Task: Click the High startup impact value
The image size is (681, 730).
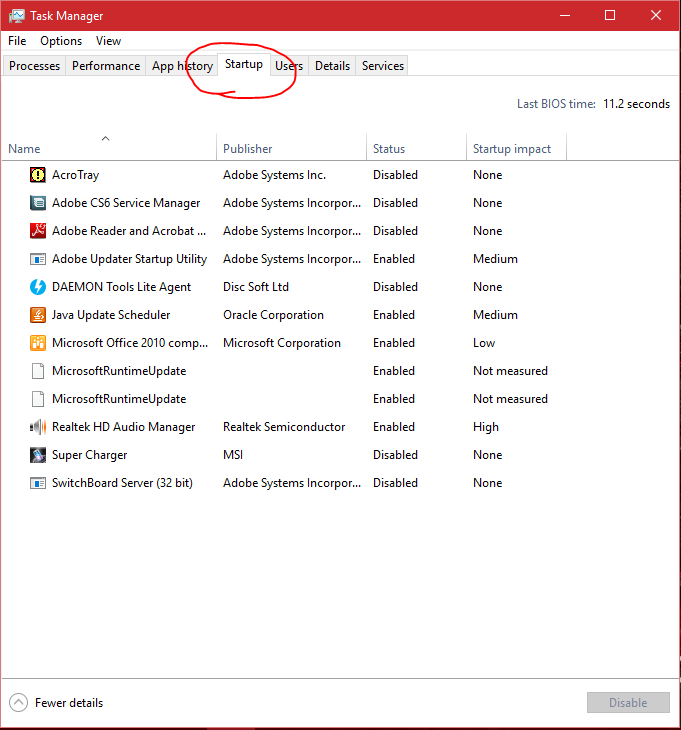Action: (486, 427)
